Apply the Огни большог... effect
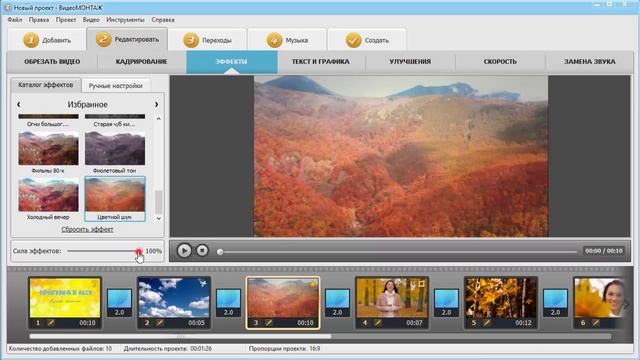The width and height of the screenshot is (640, 360). point(48,121)
